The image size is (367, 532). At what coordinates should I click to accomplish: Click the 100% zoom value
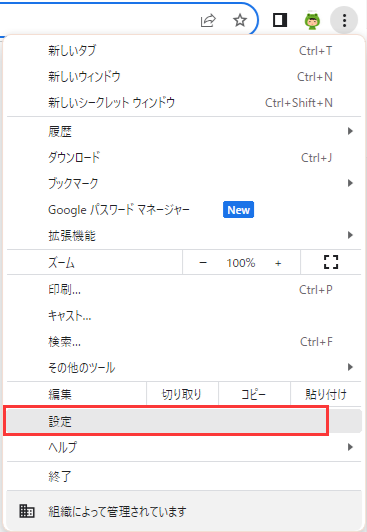(x=241, y=263)
